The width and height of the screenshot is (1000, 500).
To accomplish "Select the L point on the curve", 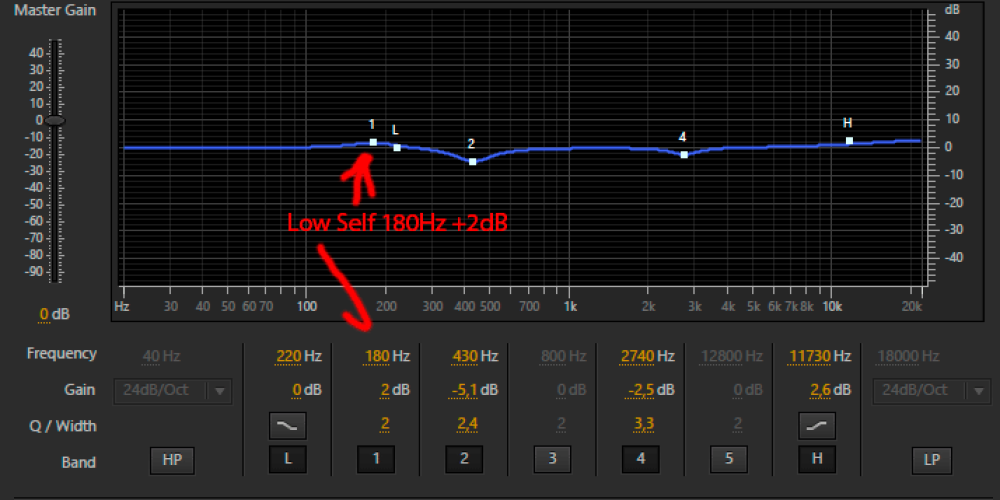I will click(x=397, y=147).
